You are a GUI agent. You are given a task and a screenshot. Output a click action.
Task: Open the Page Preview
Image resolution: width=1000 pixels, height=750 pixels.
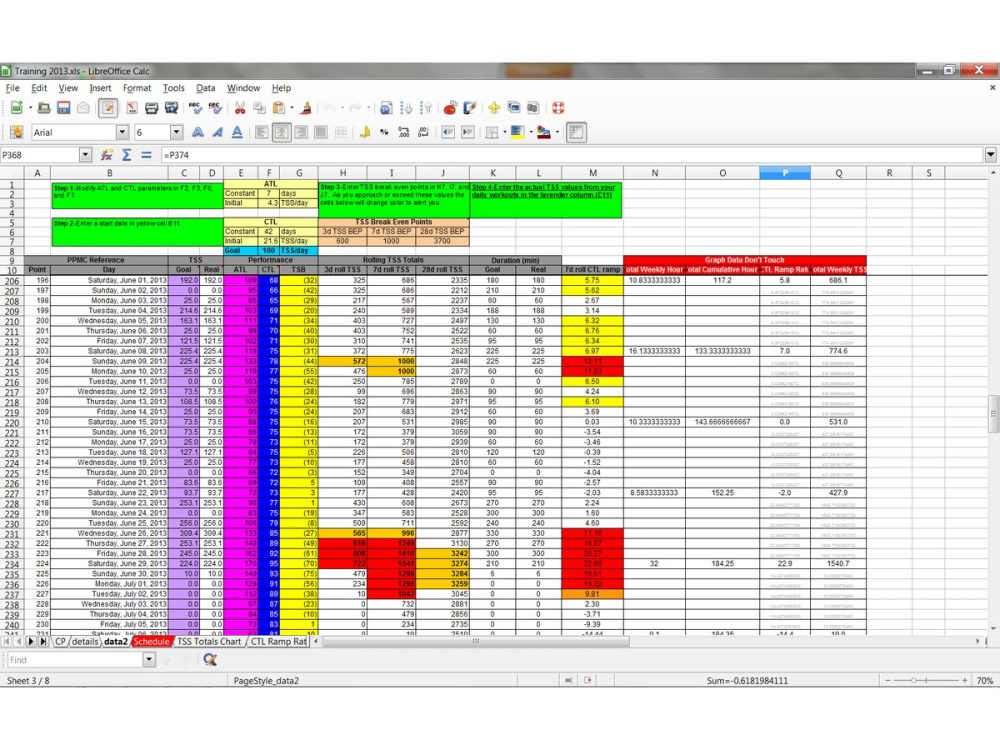coord(171,108)
